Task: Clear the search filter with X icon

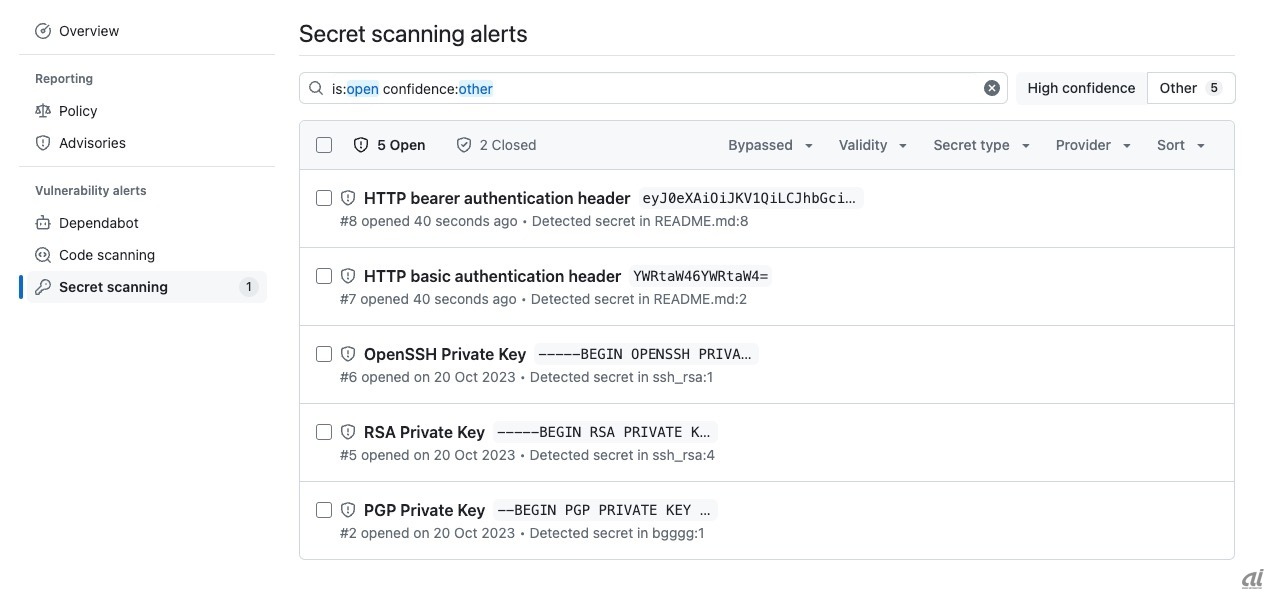Action: click(x=992, y=88)
